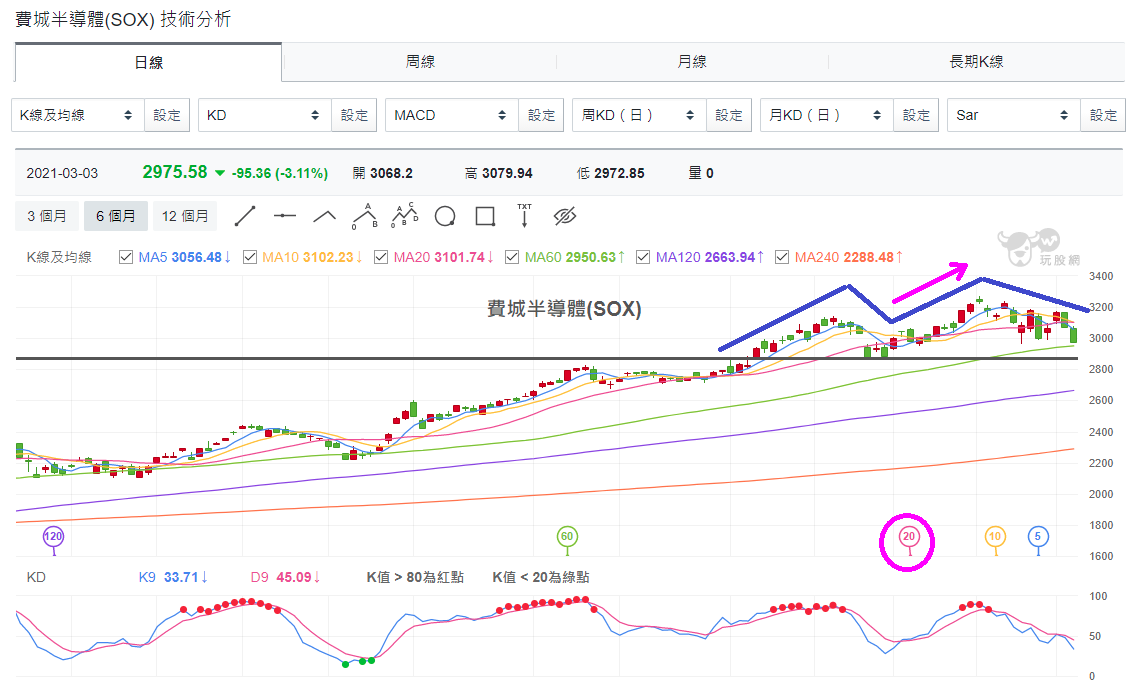The height and width of the screenshot is (683, 1129).
Task: Uncheck the MA240 moving average checkbox
Action: (x=781, y=257)
